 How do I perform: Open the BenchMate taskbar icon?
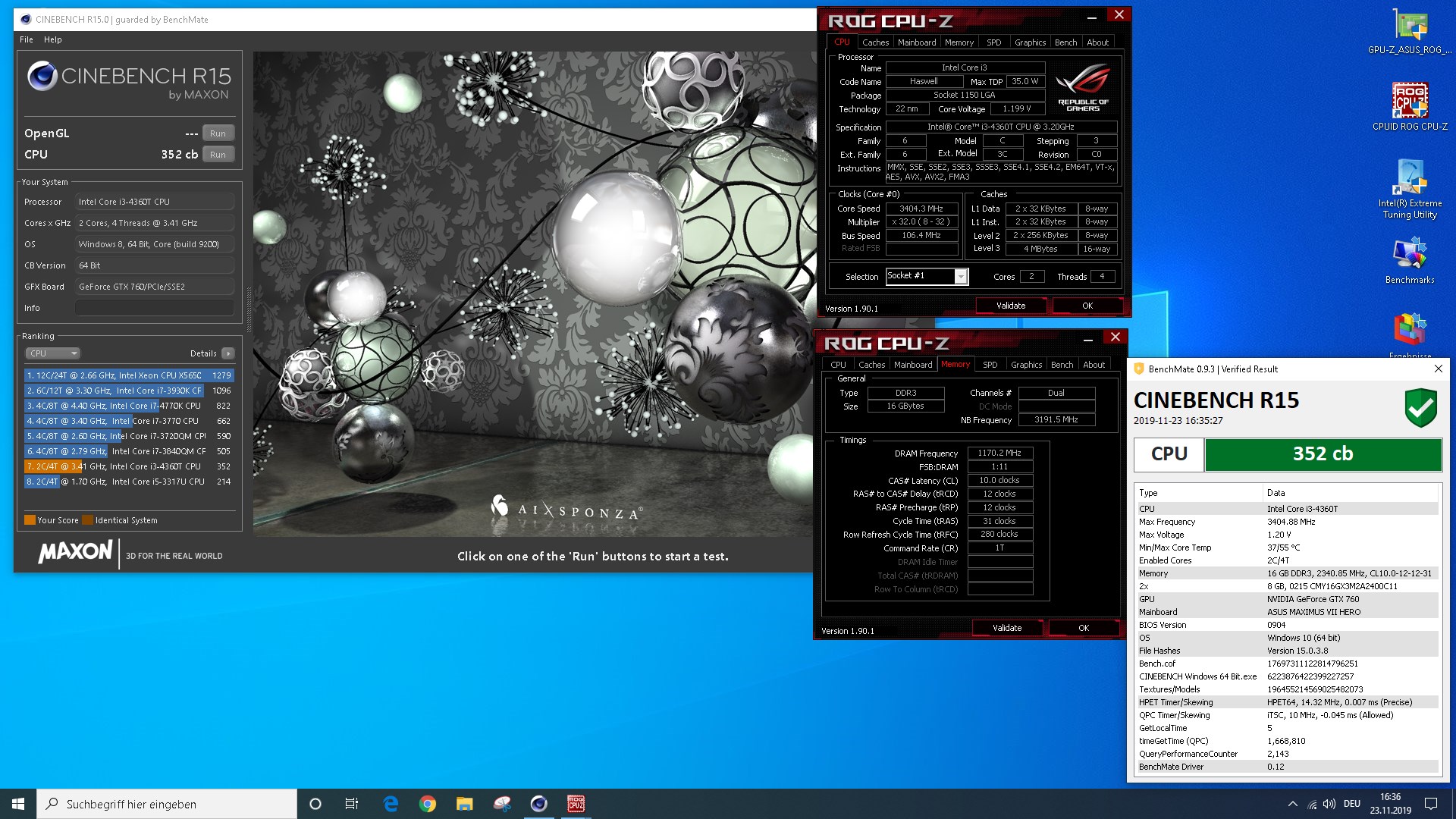[x=502, y=804]
